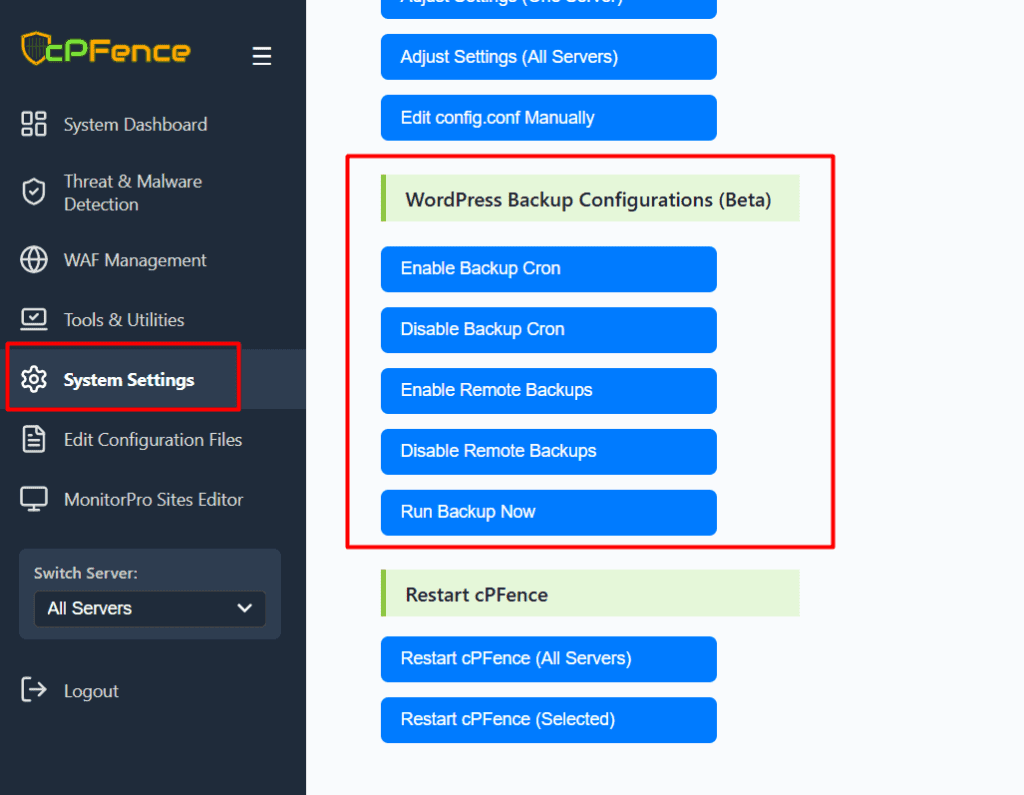This screenshot has height=795, width=1024.
Task: Click the WAF Management globe icon
Action: (x=34, y=260)
